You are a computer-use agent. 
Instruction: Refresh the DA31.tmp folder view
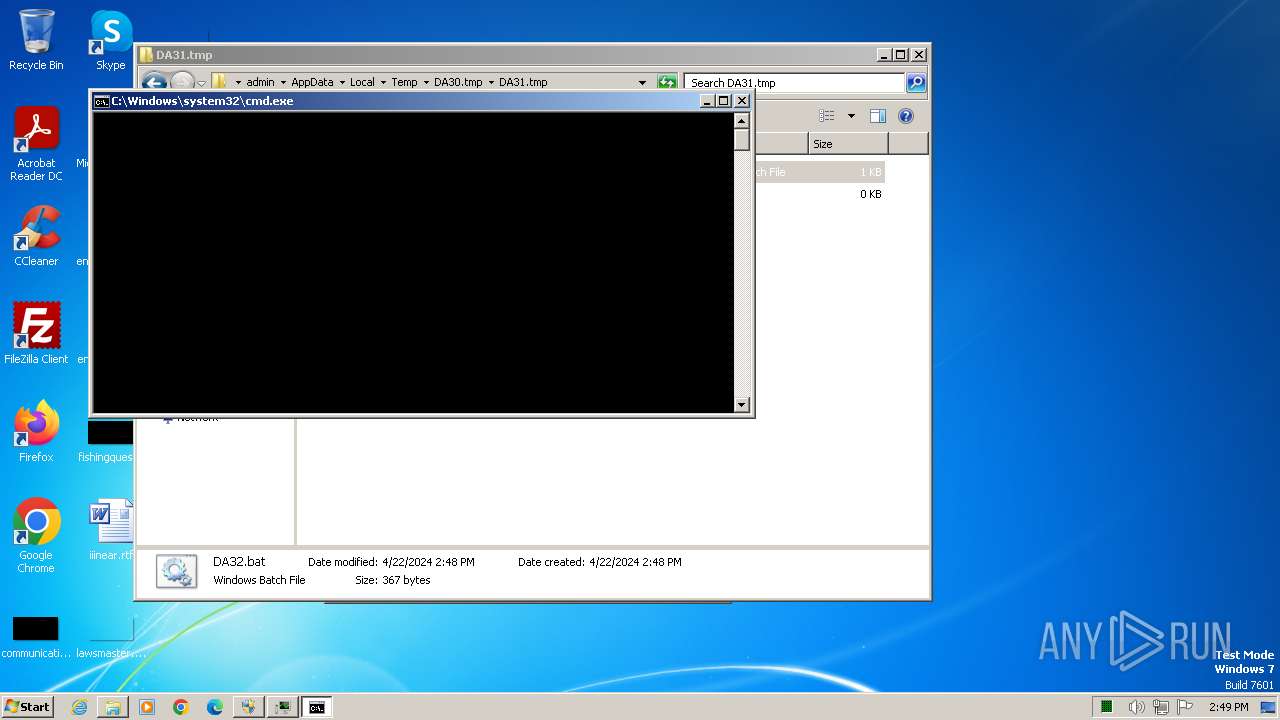(x=667, y=82)
